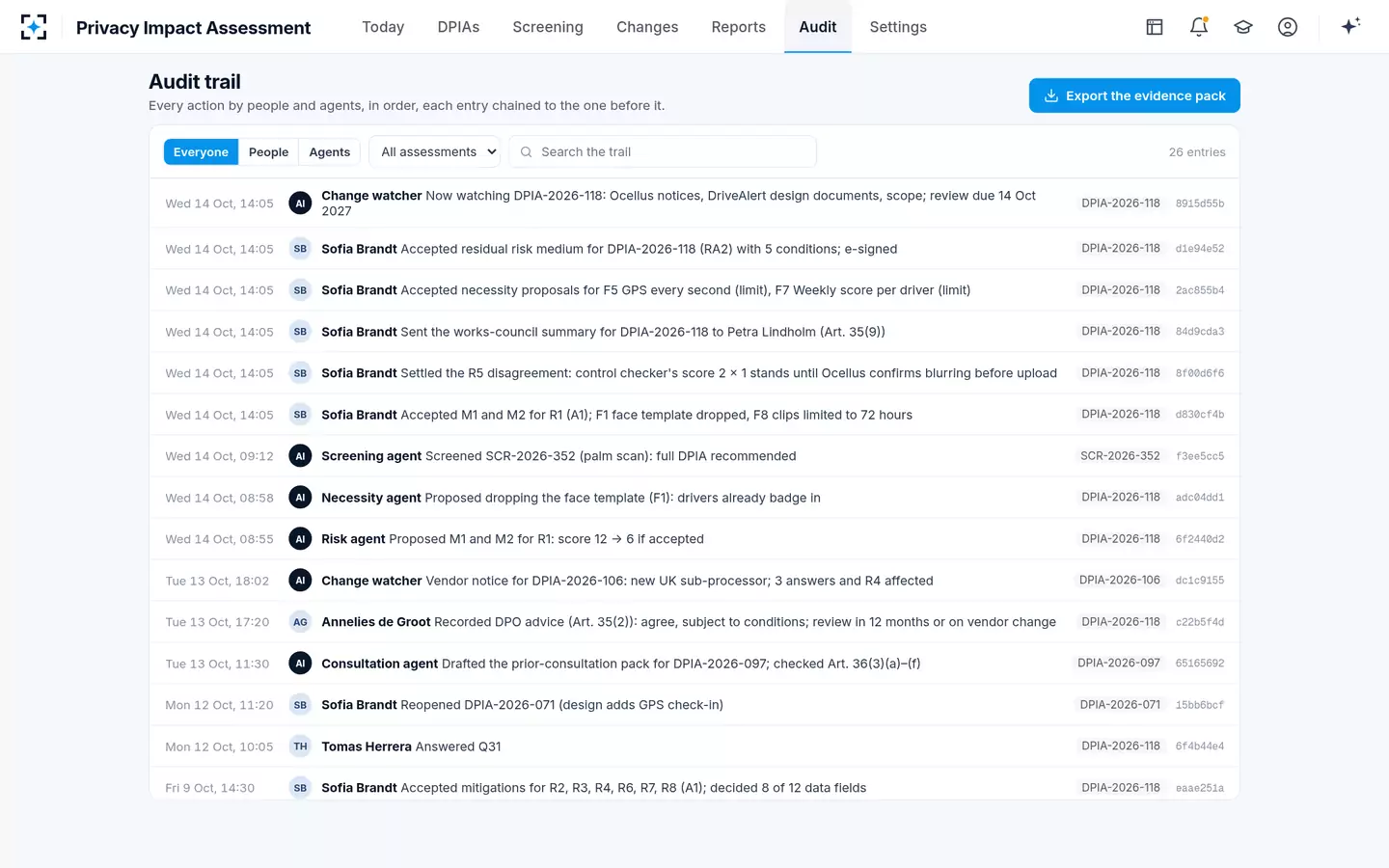Click the 26 entries count
This screenshot has width=1389, height=868.
click(1197, 152)
